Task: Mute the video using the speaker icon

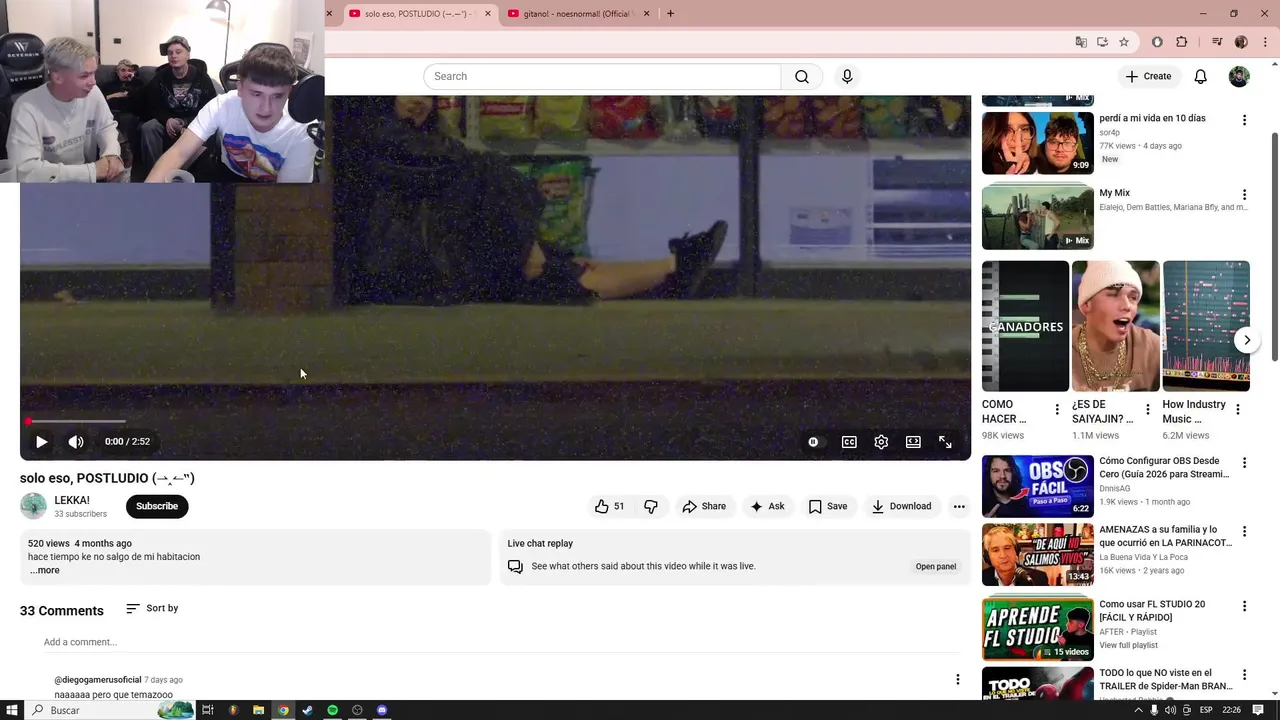Action: pyautogui.click(x=76, y=441)
